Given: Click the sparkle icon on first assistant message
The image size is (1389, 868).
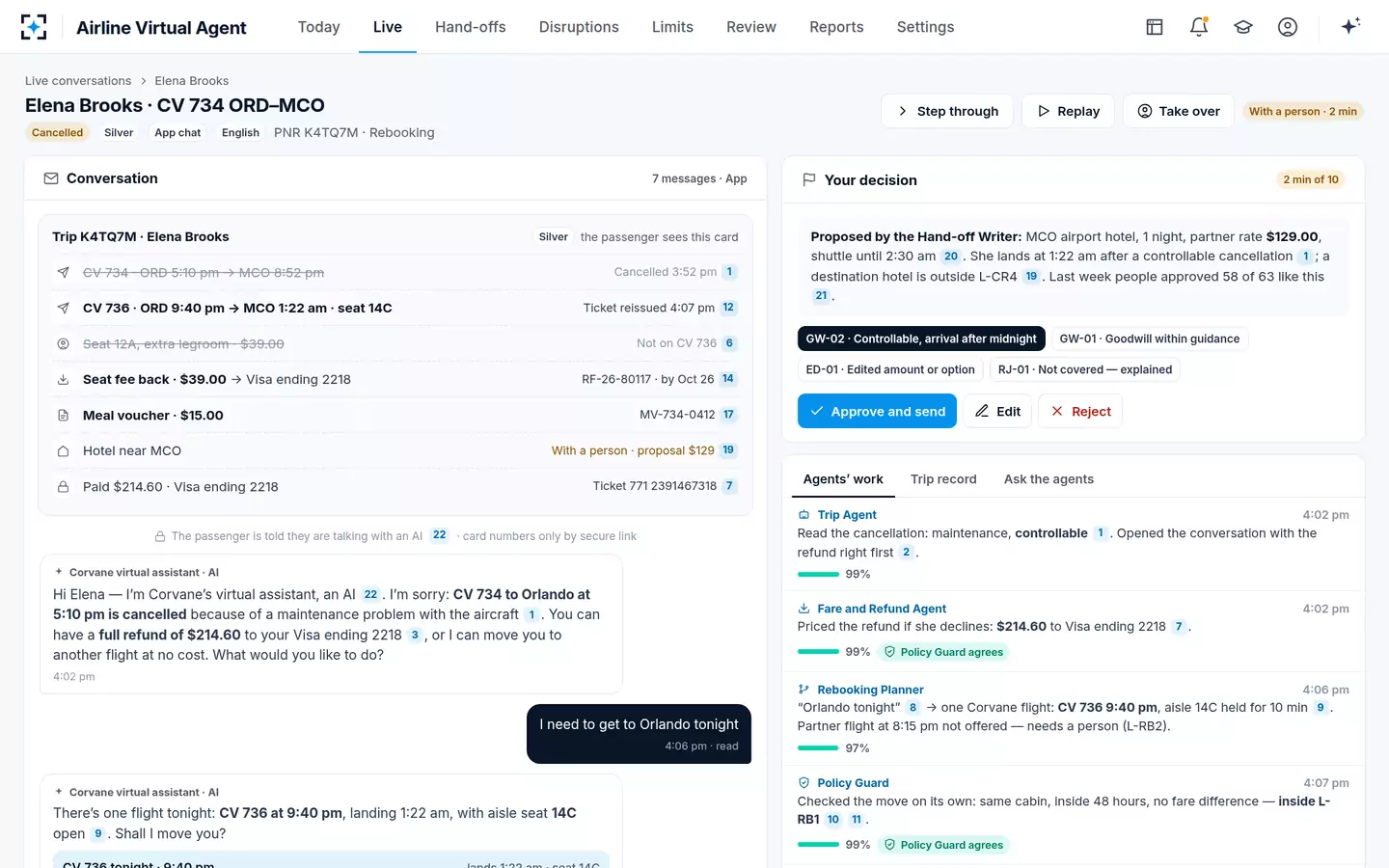Looking at the screenshot, I should click(59, 572).
